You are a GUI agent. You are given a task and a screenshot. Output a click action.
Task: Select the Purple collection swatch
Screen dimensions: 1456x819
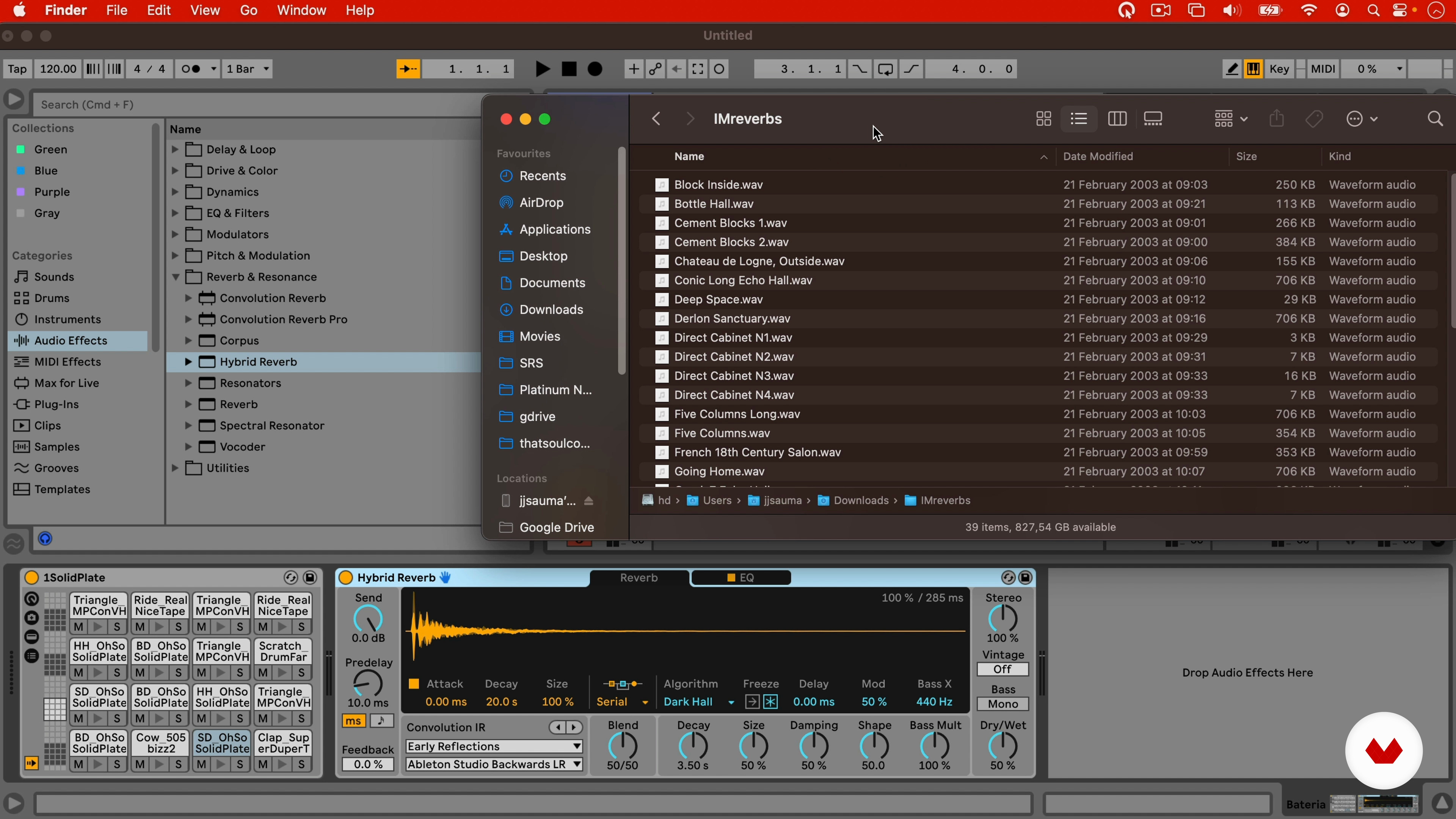(20, 192)
